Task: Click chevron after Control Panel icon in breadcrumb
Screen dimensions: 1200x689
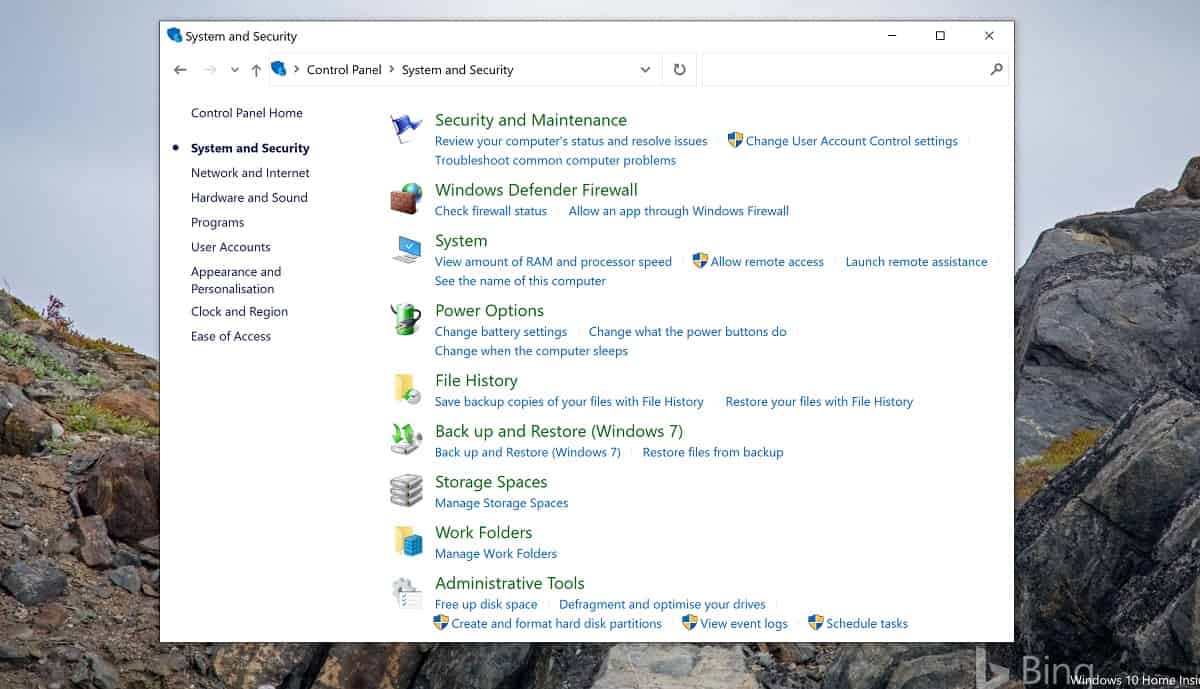Action: click(x=297, y=70)
